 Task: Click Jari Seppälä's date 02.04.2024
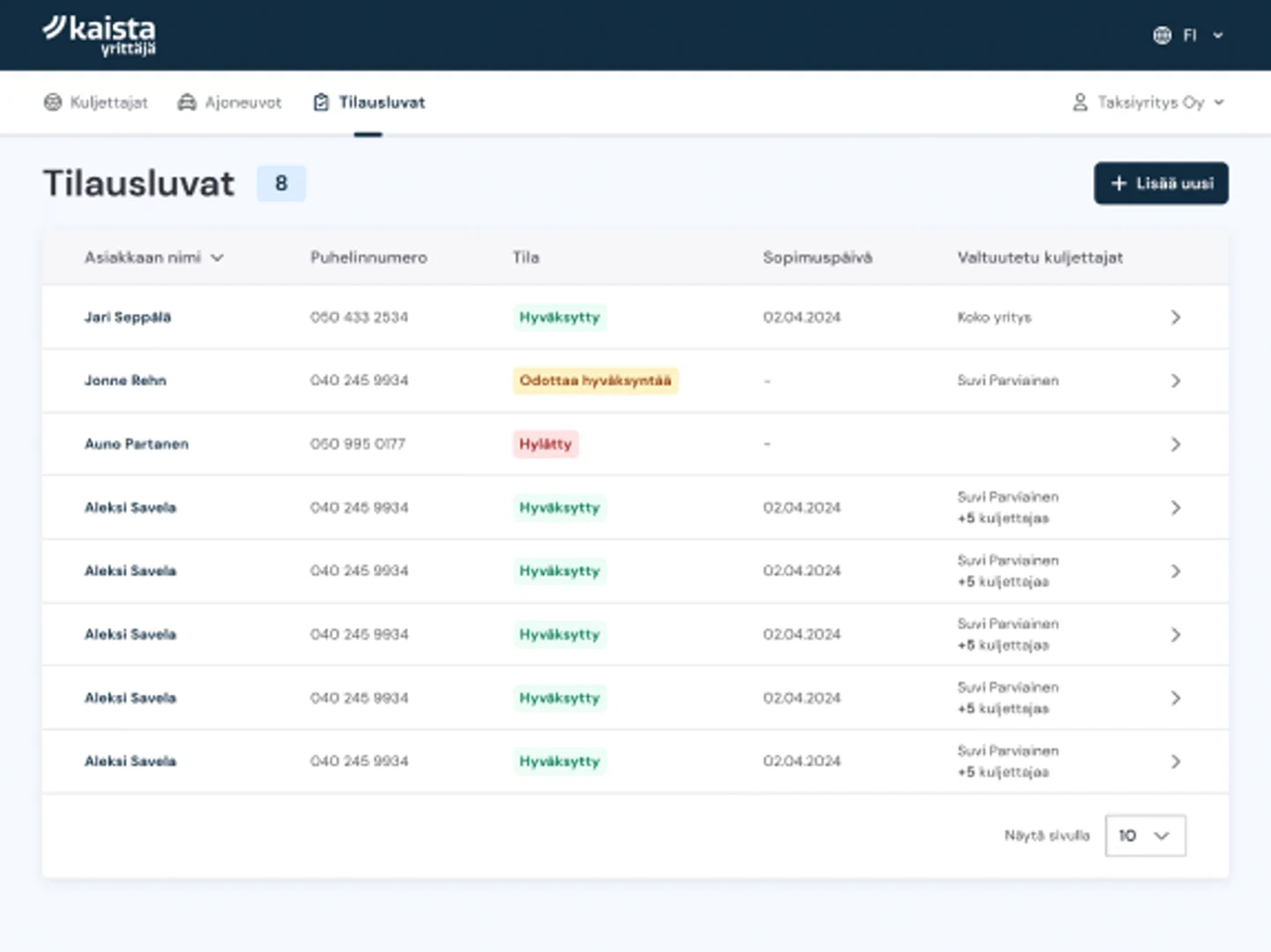tap(802, 317)
